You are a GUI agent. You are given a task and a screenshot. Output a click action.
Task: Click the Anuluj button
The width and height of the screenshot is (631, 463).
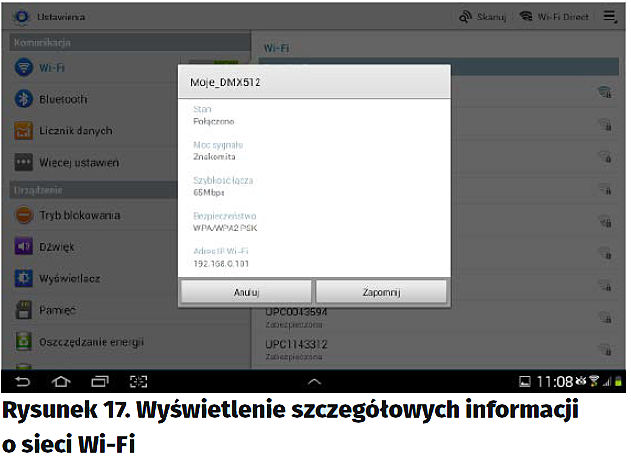pos(246,292)
